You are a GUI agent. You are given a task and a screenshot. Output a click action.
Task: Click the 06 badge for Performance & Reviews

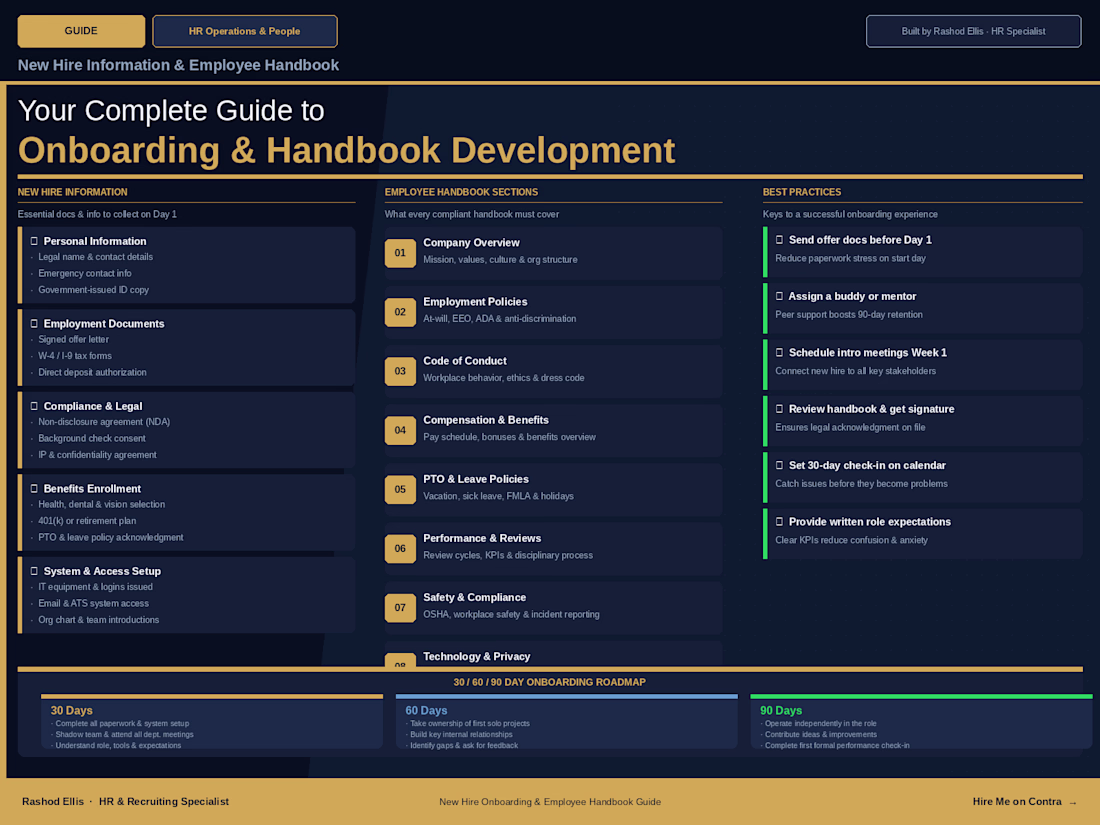click(x=400, y=549)
